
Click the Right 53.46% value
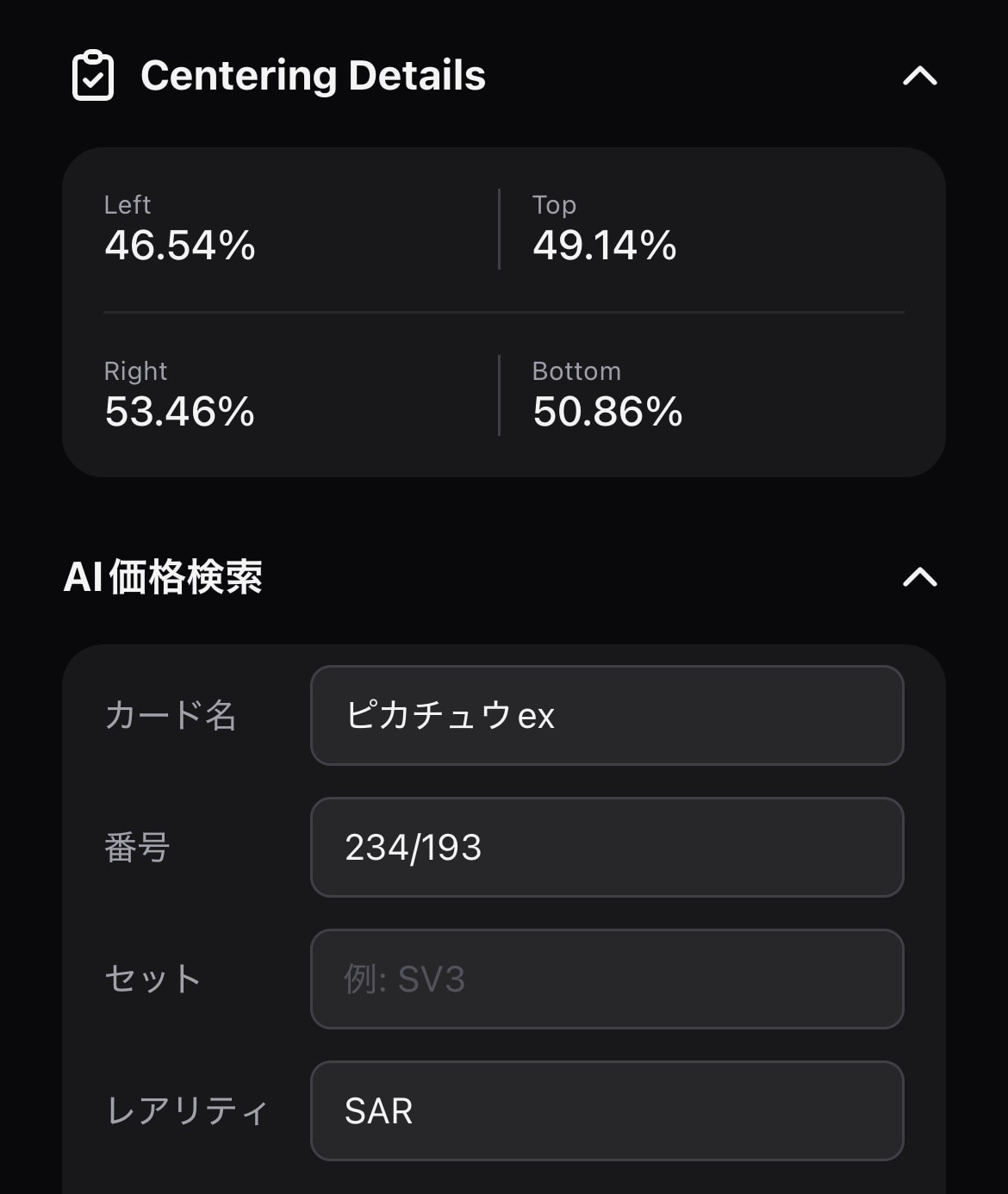pos(180,412)
